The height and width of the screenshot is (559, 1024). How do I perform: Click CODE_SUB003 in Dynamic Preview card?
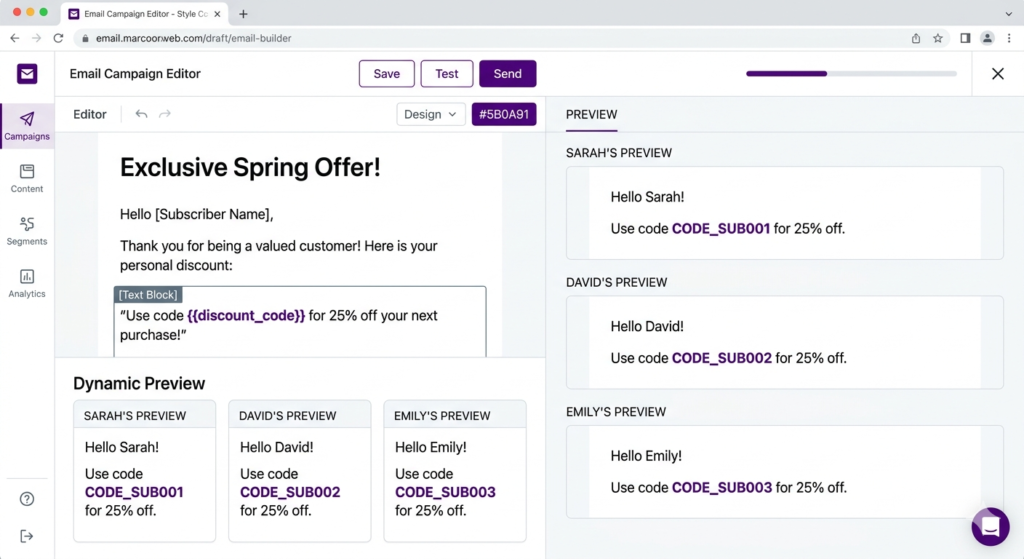tap(445, 492)
